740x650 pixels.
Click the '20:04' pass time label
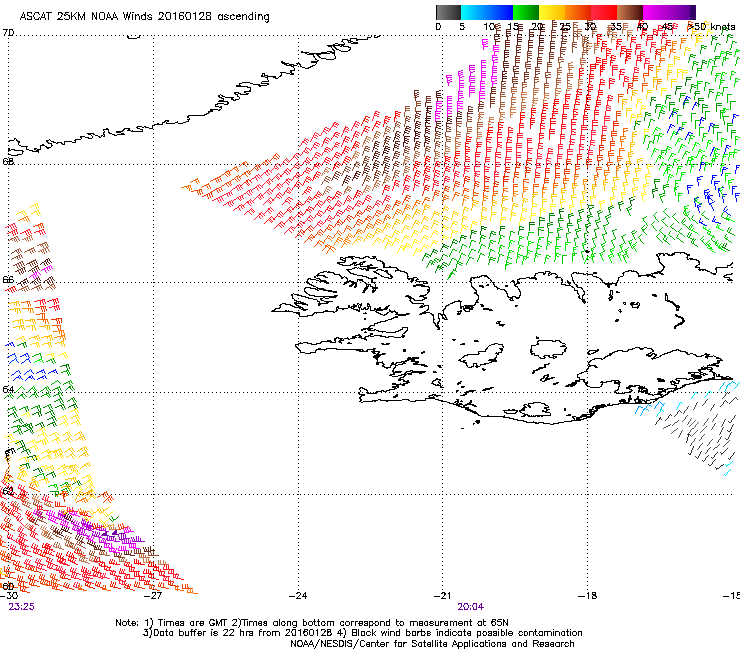(471, 607)
